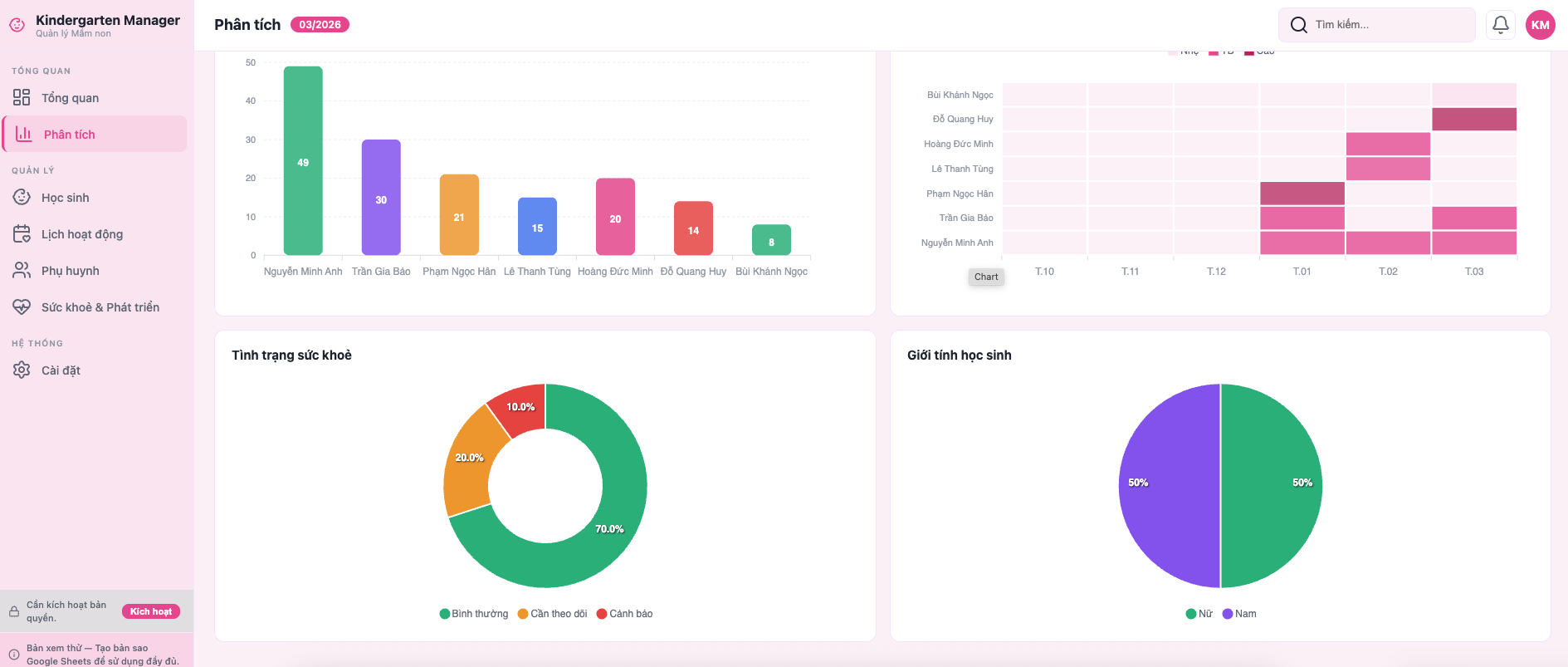Viewport: 1568px width, 667px height.
Task: Click Nguyễn Minh Anh's green bar
Action: [303, 161]
